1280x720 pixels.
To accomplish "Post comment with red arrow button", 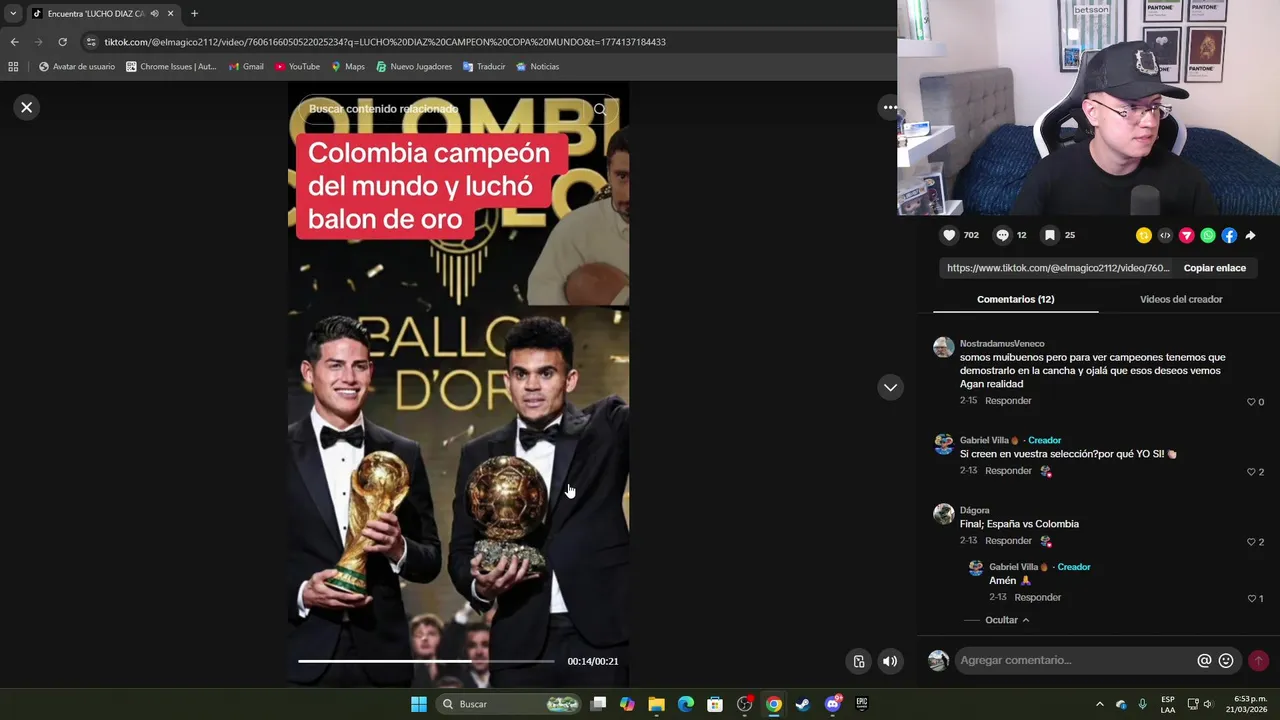I will coord(1258,661).
